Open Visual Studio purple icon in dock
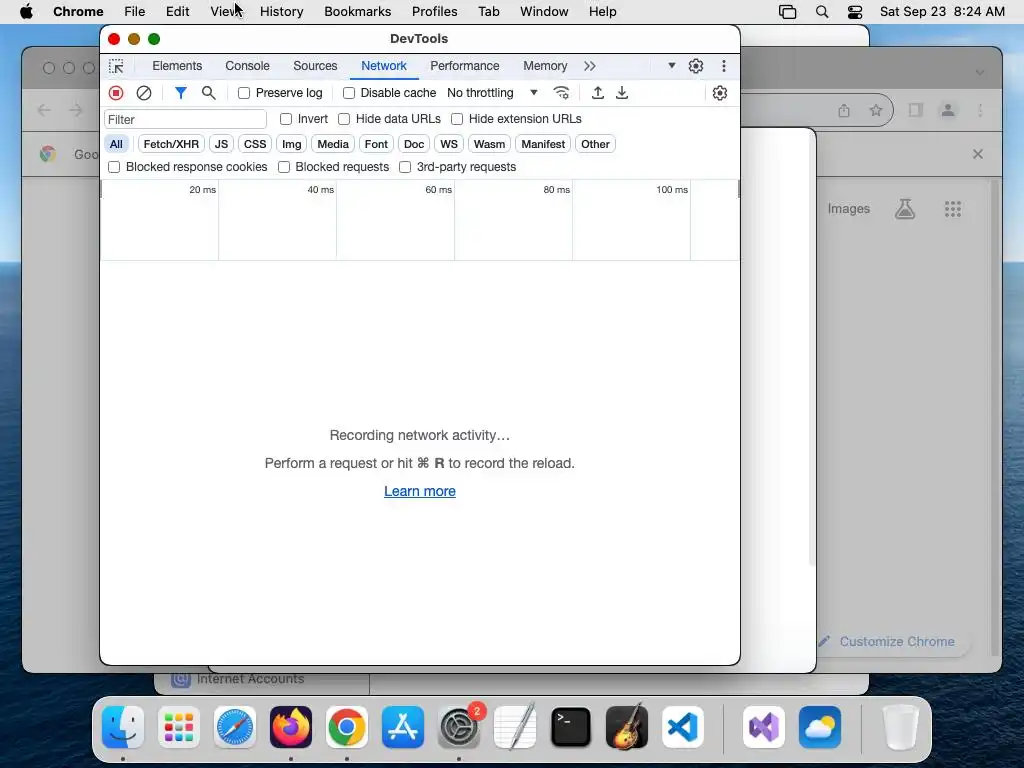The width and height of the screenshot is (1024, 768). pyautogui.click(x=764, y=727)
